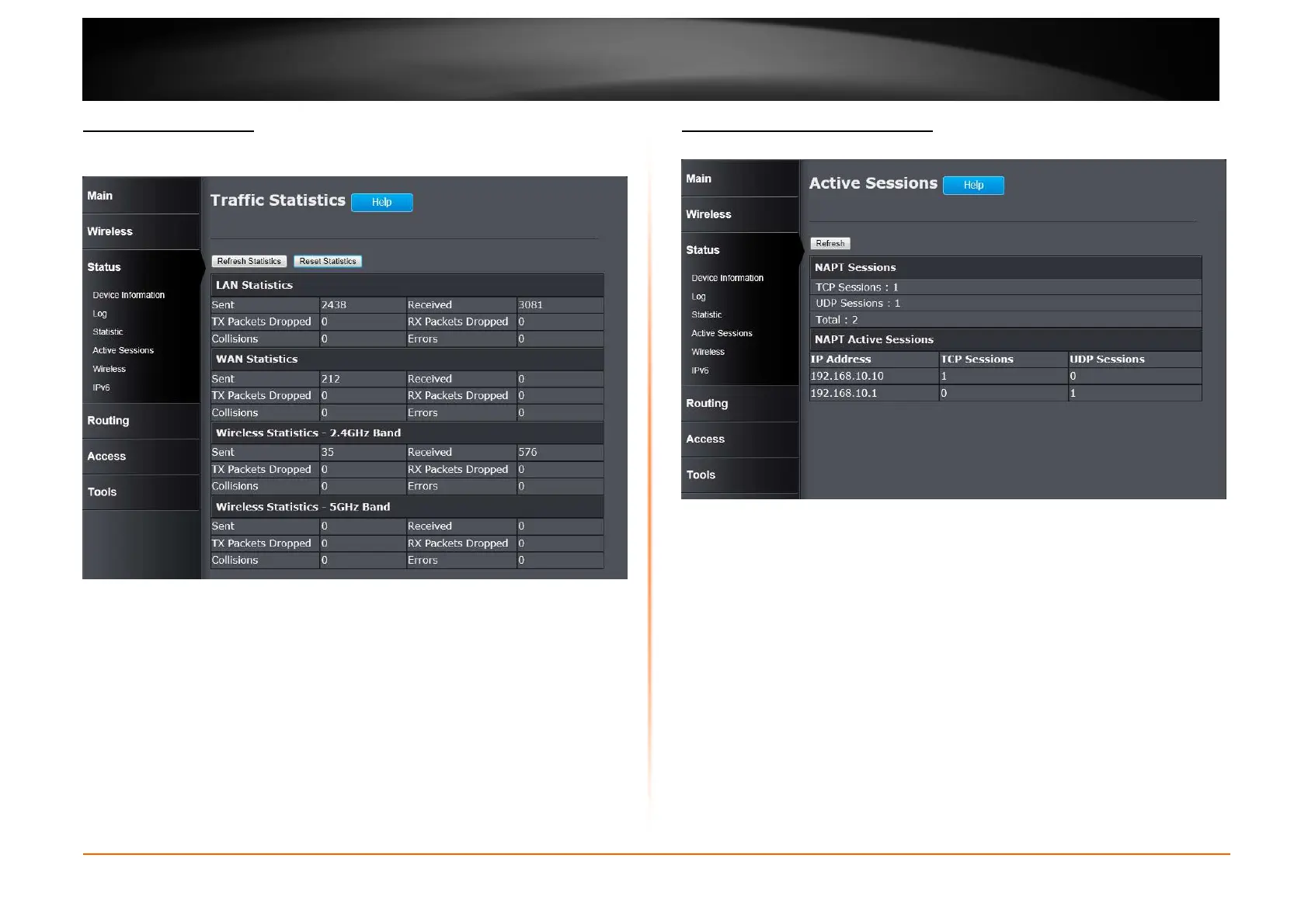Select IP address 192.168.10.1 row
The width and height of the screenshot is (1308, 924).
click(1006, 393)
